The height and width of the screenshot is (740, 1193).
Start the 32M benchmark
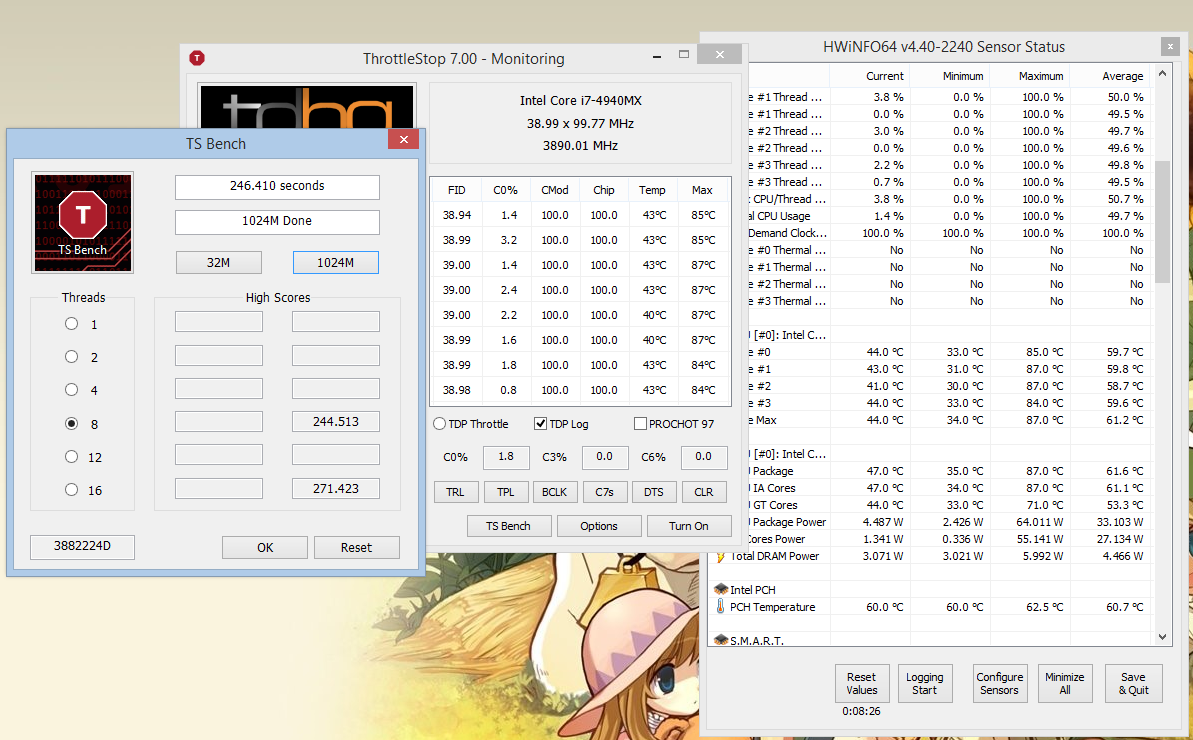(x=218, y=262)
